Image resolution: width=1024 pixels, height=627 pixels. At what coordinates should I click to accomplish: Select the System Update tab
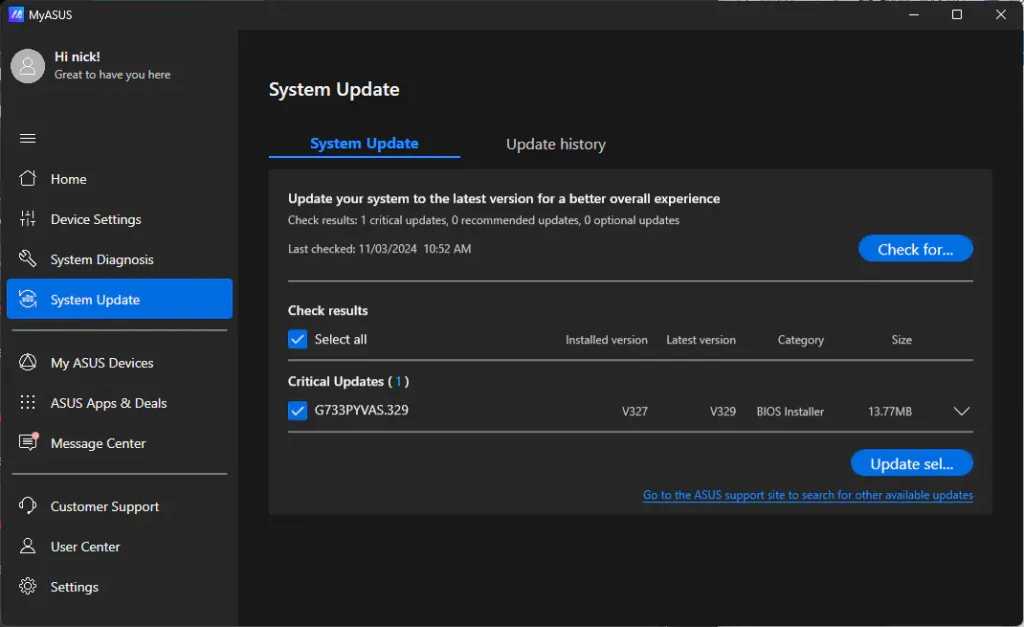tap(364, 144)
